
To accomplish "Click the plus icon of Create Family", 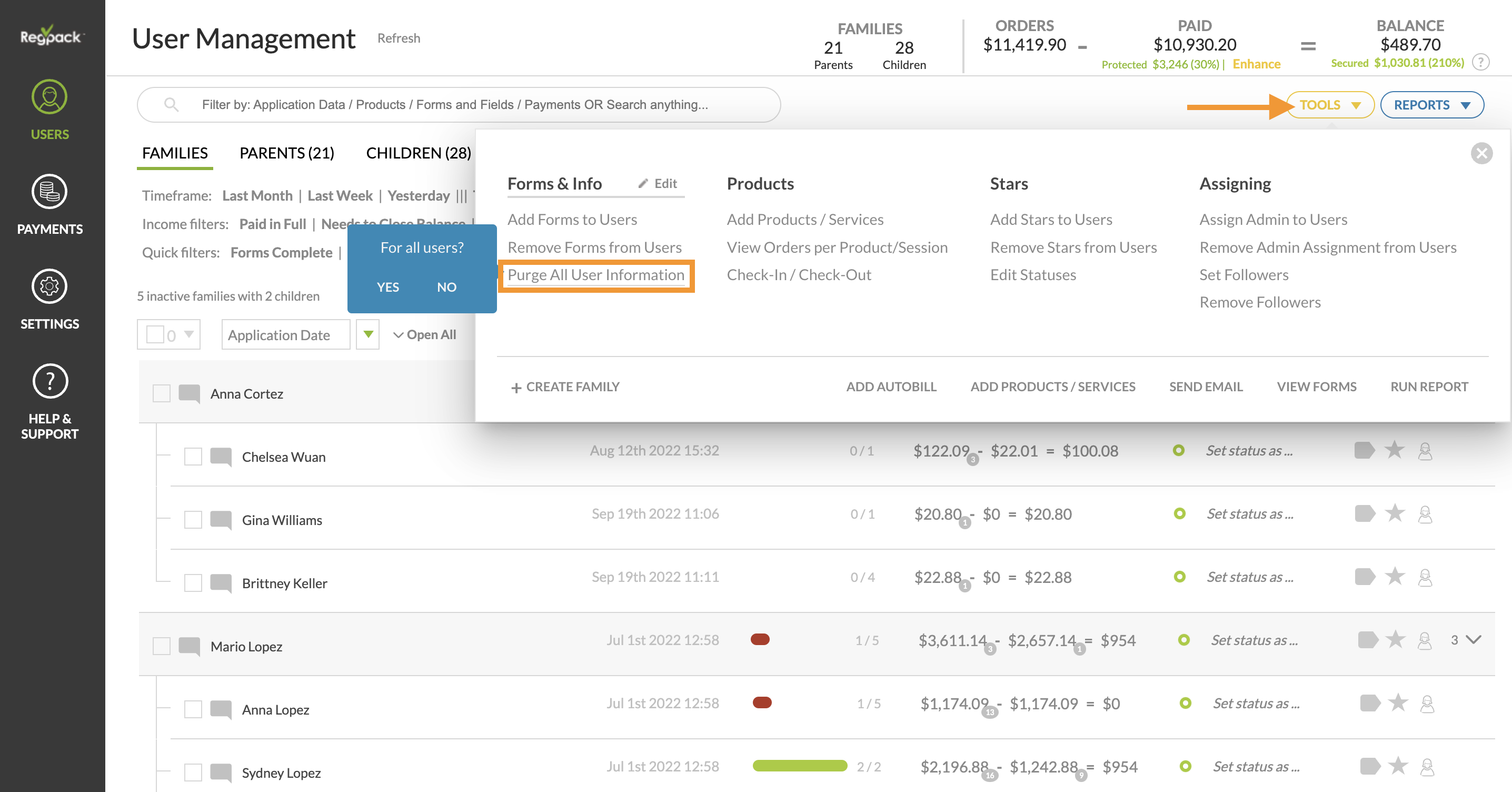I will point(516,388).
